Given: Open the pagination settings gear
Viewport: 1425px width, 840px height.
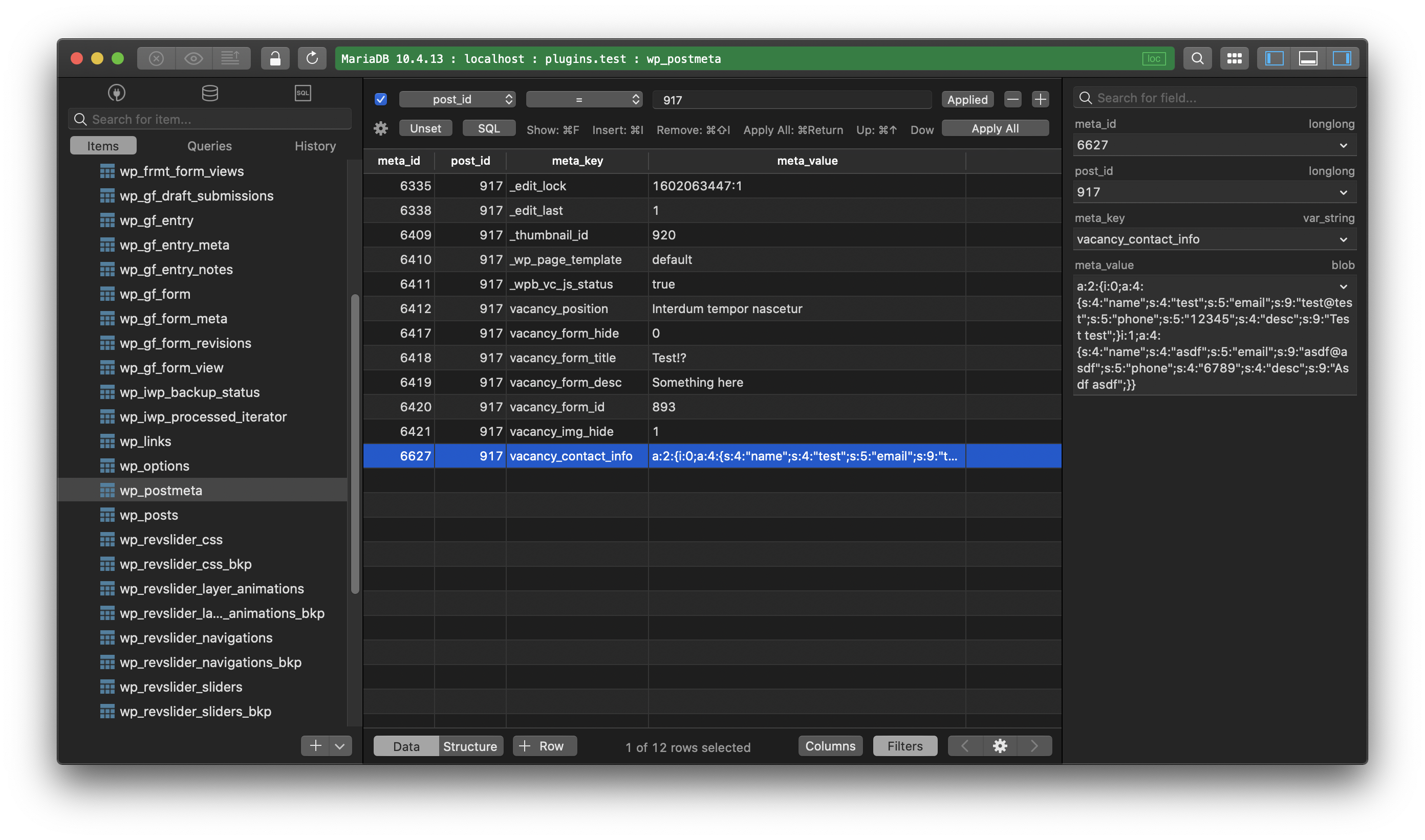Looking at the screenshot, I should coord(1000,746).
